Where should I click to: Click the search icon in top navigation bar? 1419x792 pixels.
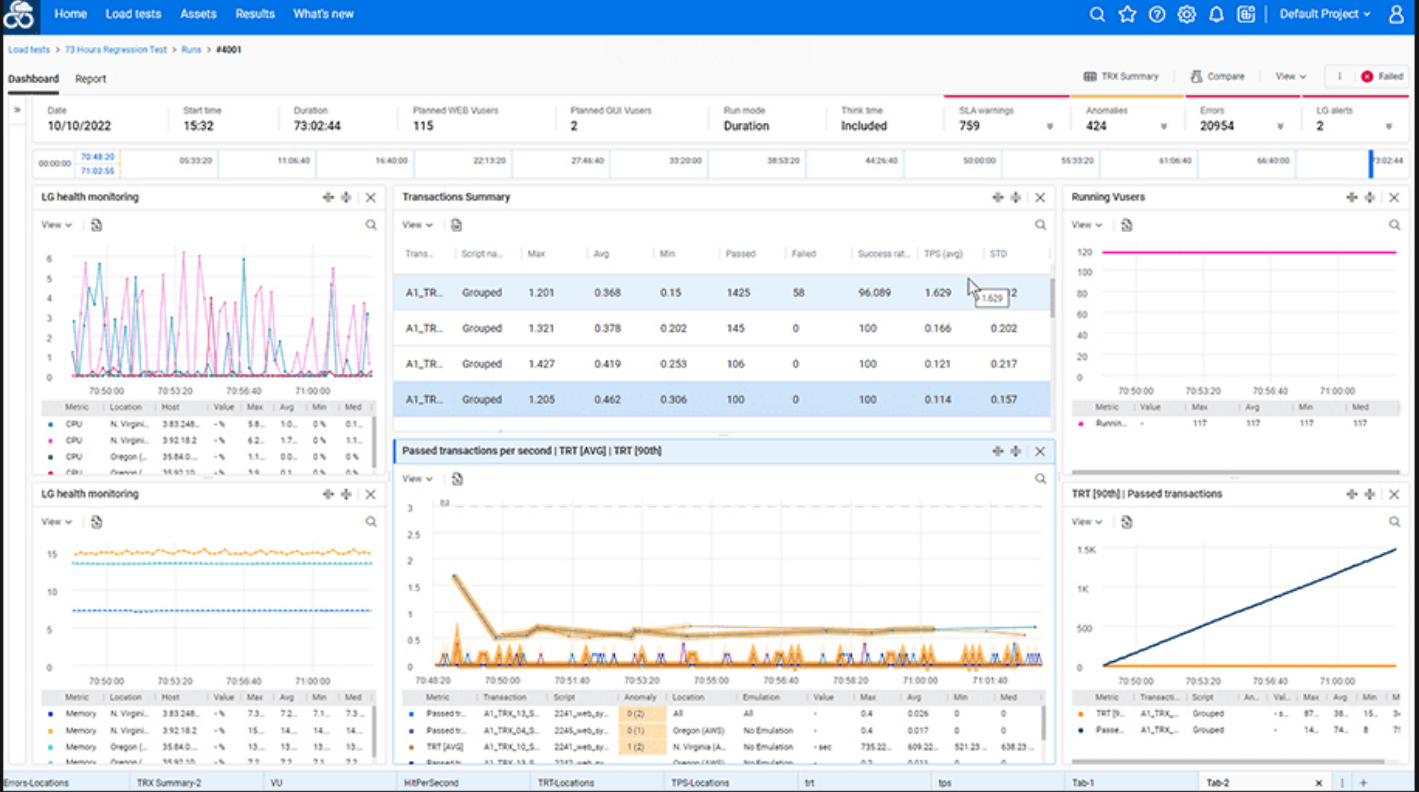coord(1097,14)
